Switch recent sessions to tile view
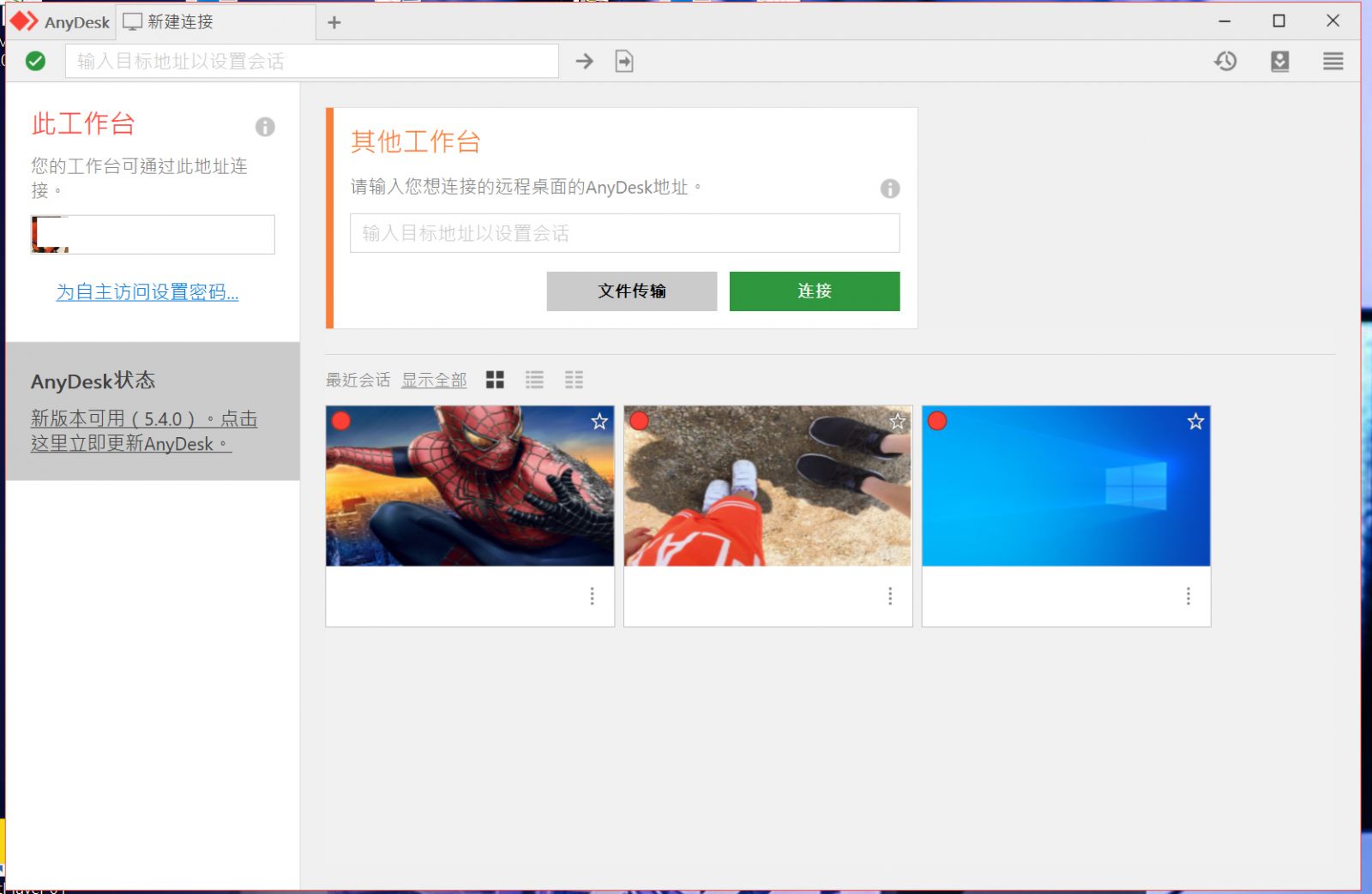The width and height of the screenshot is (1372, 894). click(x=495, y=380)
